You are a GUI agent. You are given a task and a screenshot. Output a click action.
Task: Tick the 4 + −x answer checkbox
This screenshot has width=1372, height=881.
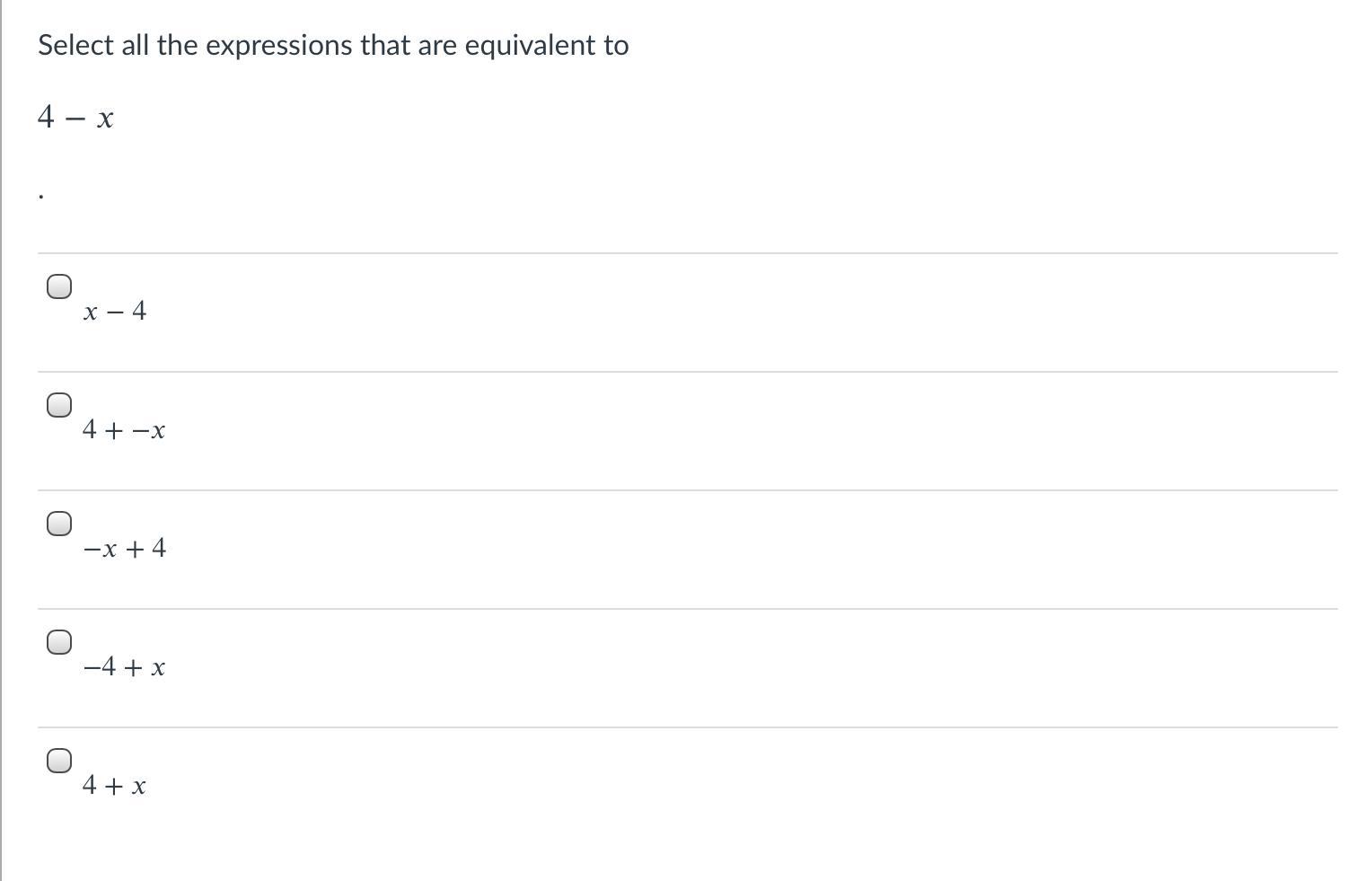click(59, 405)
